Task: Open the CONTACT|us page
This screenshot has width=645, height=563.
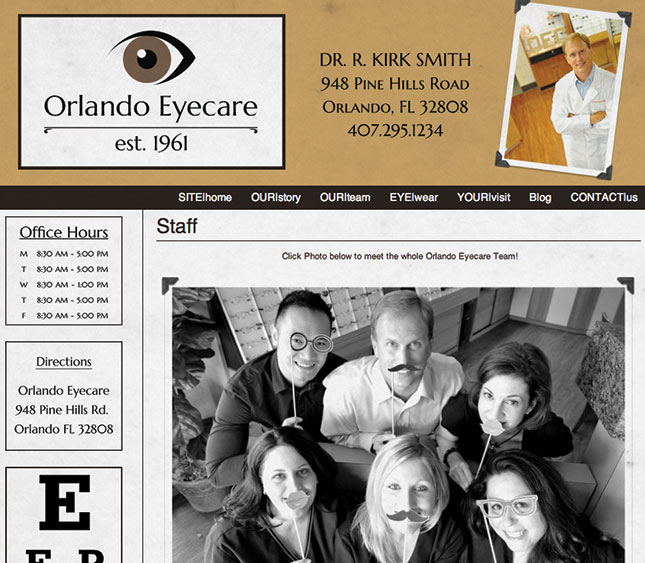Action: (604, 197)
